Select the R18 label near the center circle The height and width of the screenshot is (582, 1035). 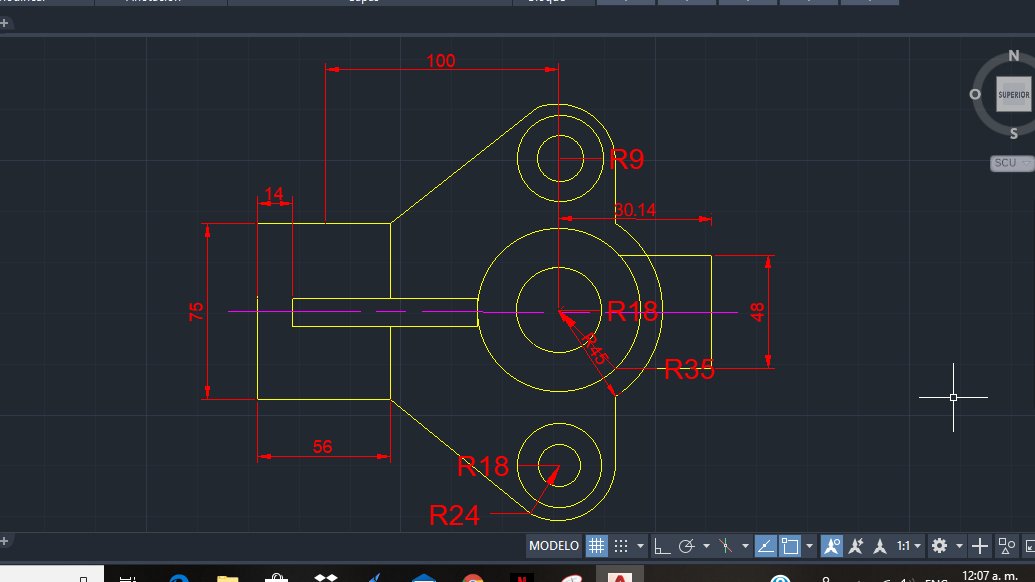coord(632,311)
